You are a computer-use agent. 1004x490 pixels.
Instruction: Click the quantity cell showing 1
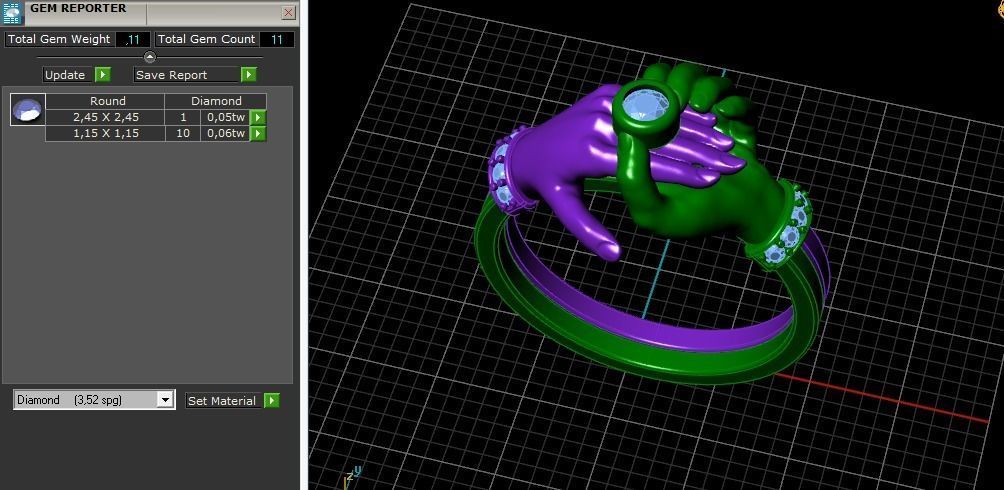coord(182,117)
